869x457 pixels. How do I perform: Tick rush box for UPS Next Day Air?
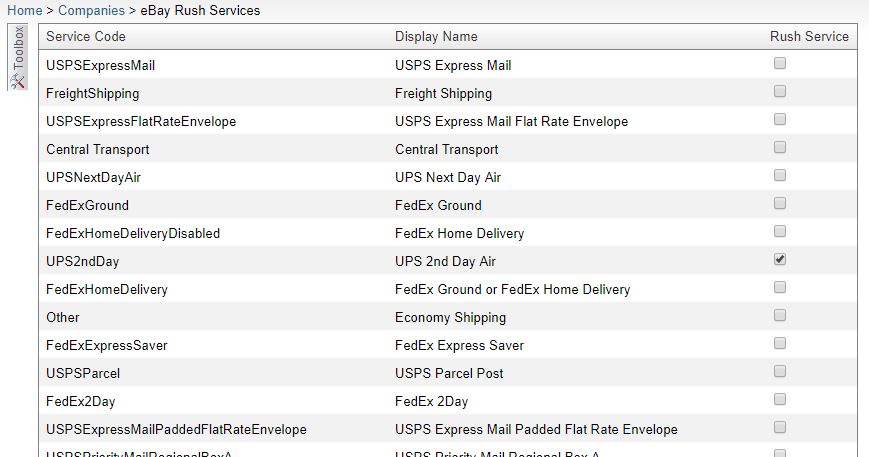click(780, 175)
